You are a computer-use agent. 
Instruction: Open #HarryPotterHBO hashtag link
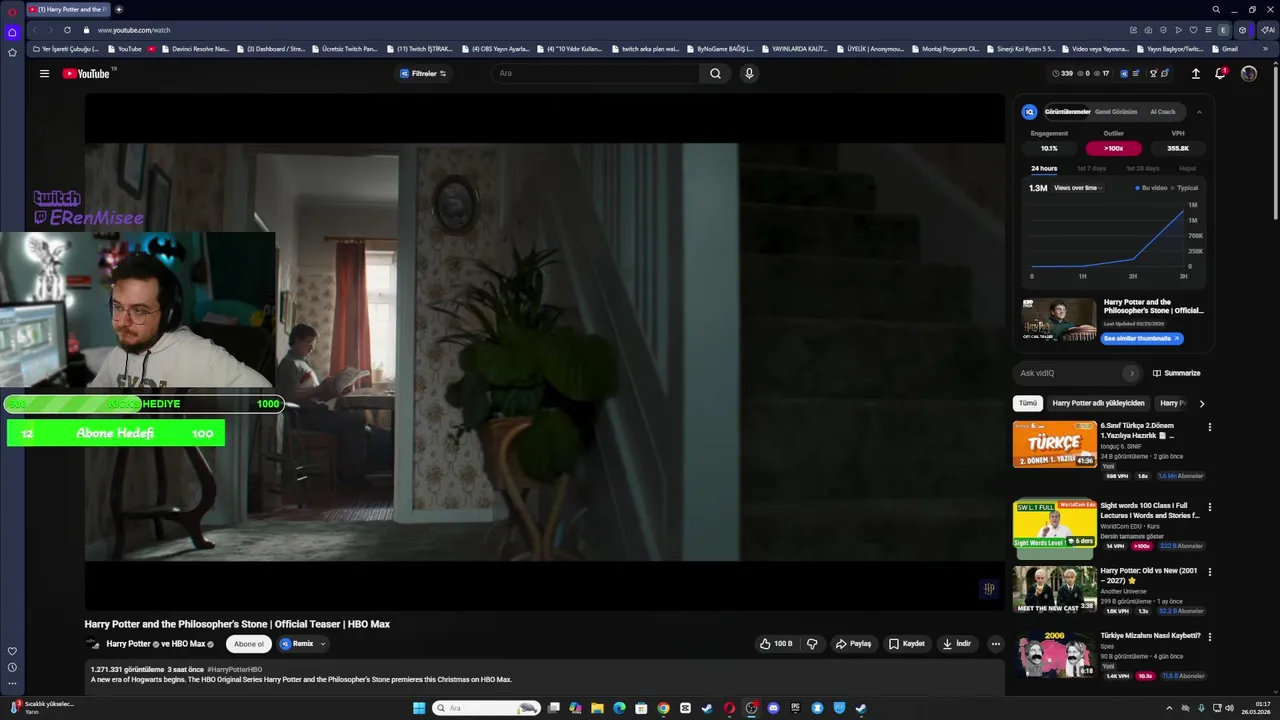(235, 670)
